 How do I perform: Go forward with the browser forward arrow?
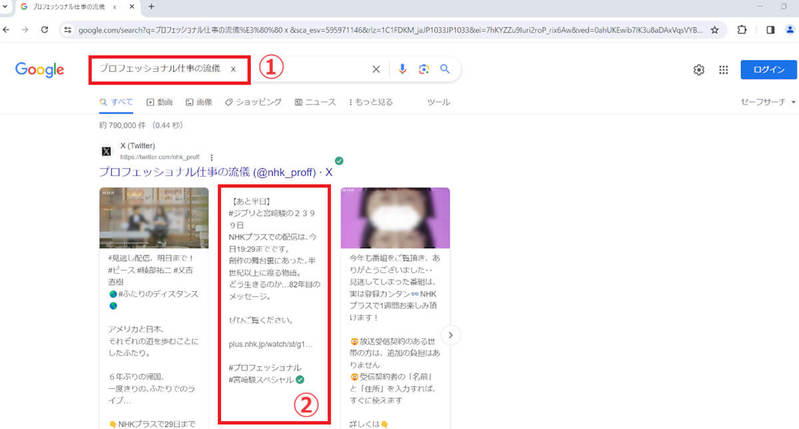click(x=25, y=30)
